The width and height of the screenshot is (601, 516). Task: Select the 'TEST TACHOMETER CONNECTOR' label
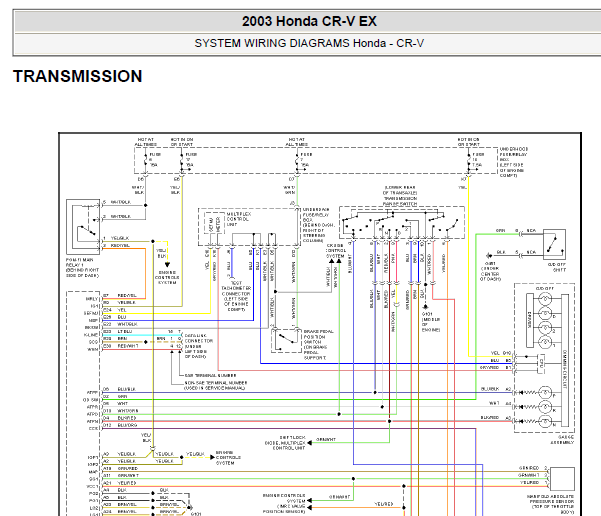[x=236, y=296]
